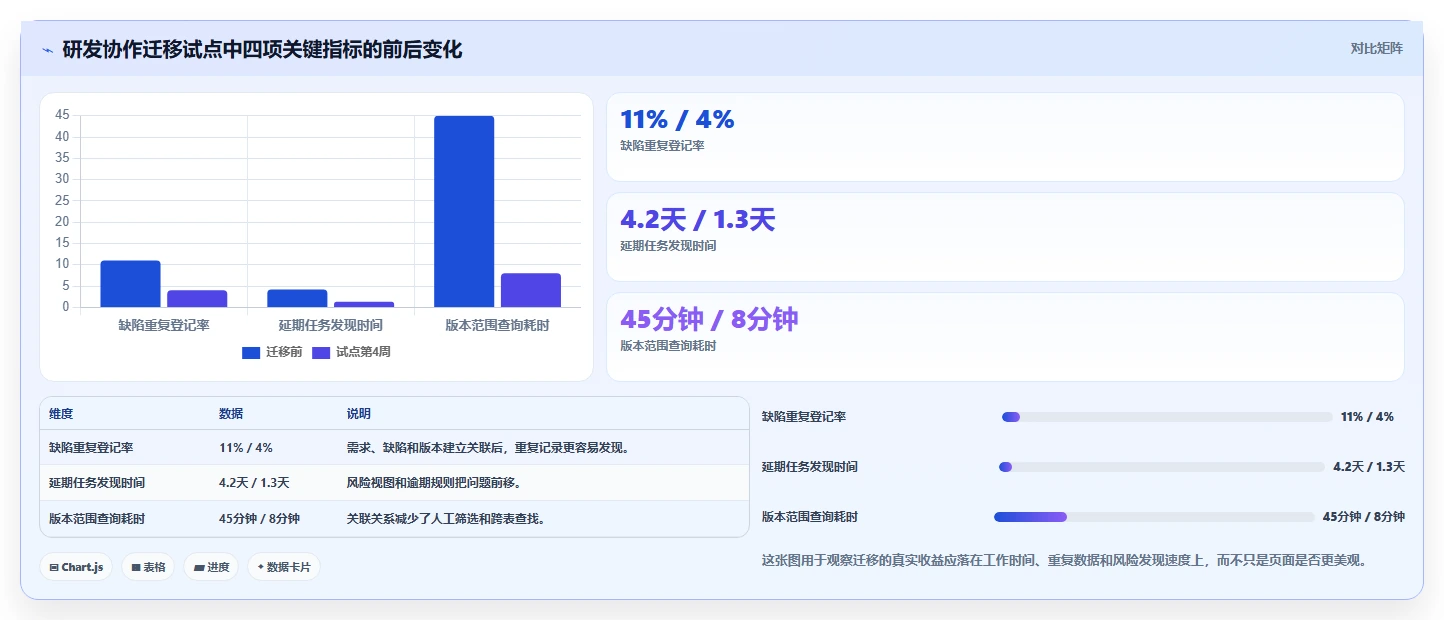Click the chart x-axis label 延期任务发现时间

[331, 325]
